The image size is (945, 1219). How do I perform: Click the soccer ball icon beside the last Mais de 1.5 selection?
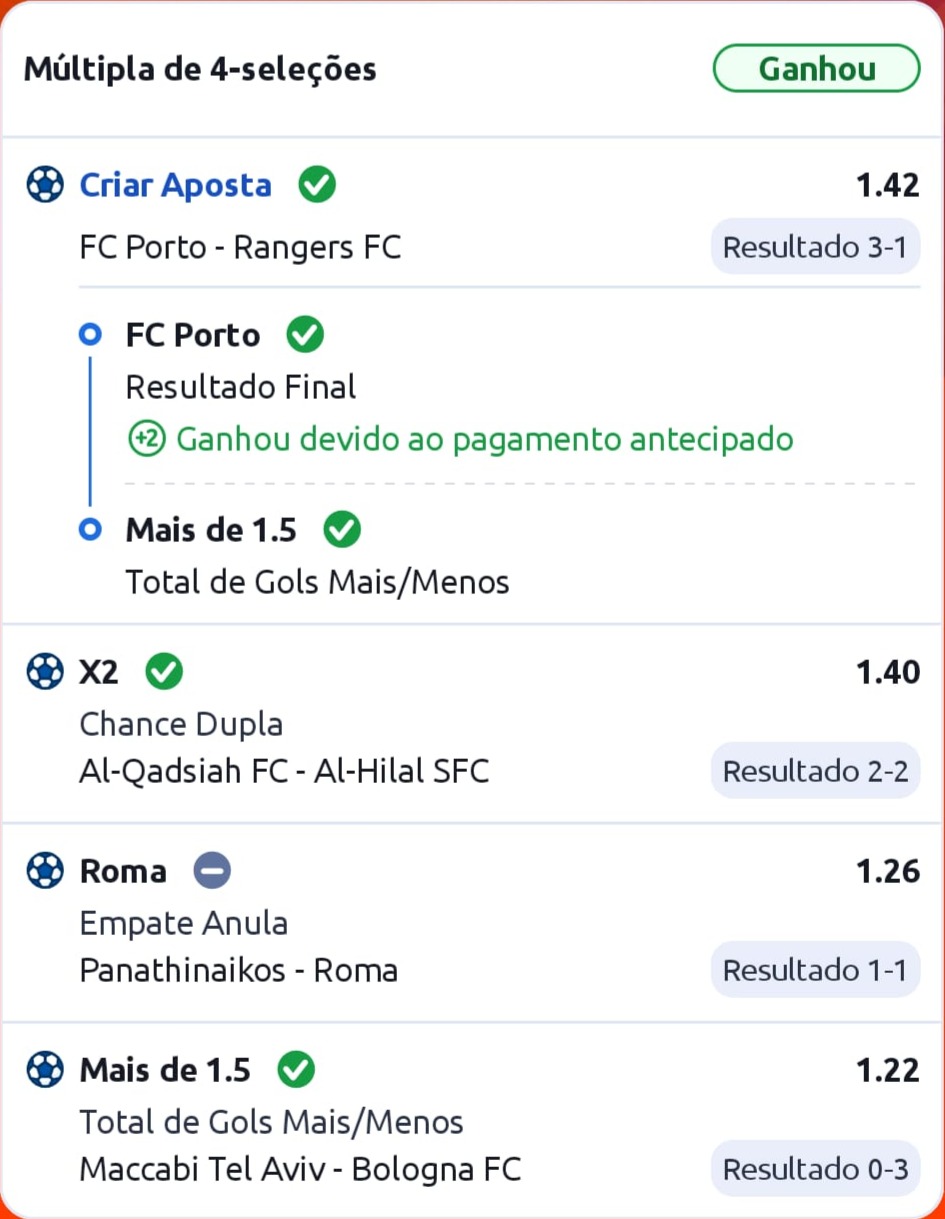pos(45,1070)
